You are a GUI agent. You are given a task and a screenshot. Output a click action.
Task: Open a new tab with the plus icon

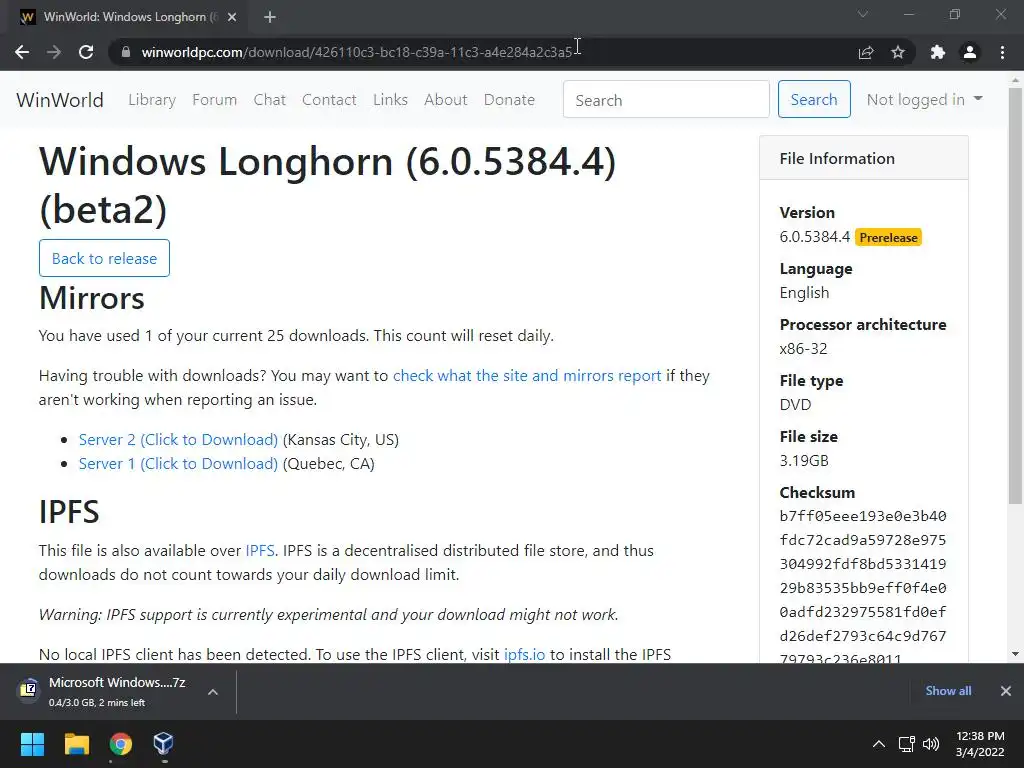(x=270, y=17)
